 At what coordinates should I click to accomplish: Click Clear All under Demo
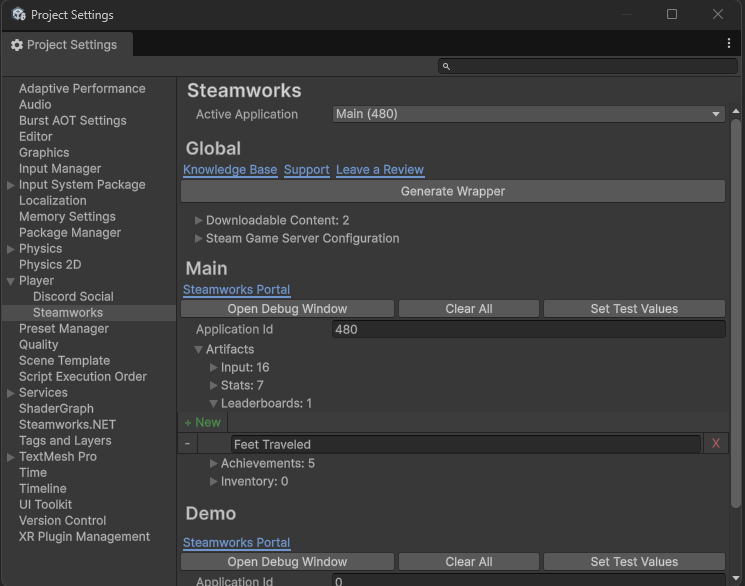[x=468, y=562]
